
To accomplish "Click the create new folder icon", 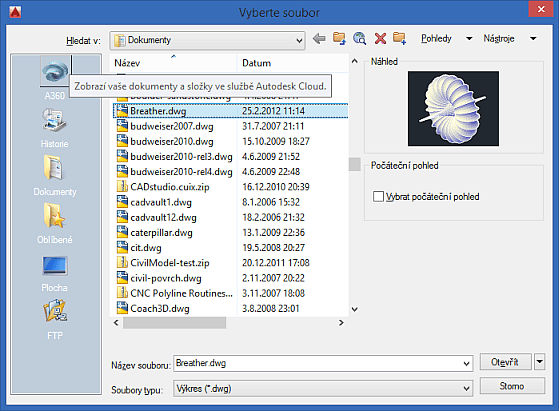I will point(400,38).
